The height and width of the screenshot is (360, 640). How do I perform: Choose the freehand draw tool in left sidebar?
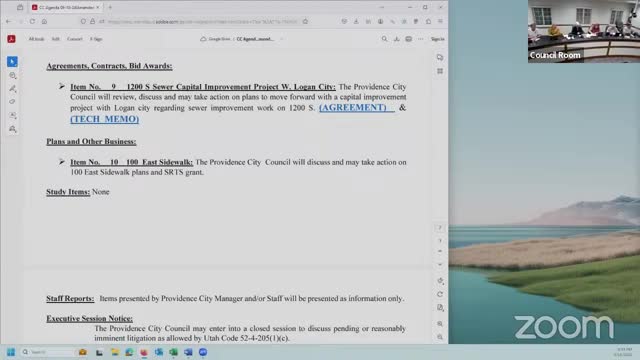click(x=12, y=102)
